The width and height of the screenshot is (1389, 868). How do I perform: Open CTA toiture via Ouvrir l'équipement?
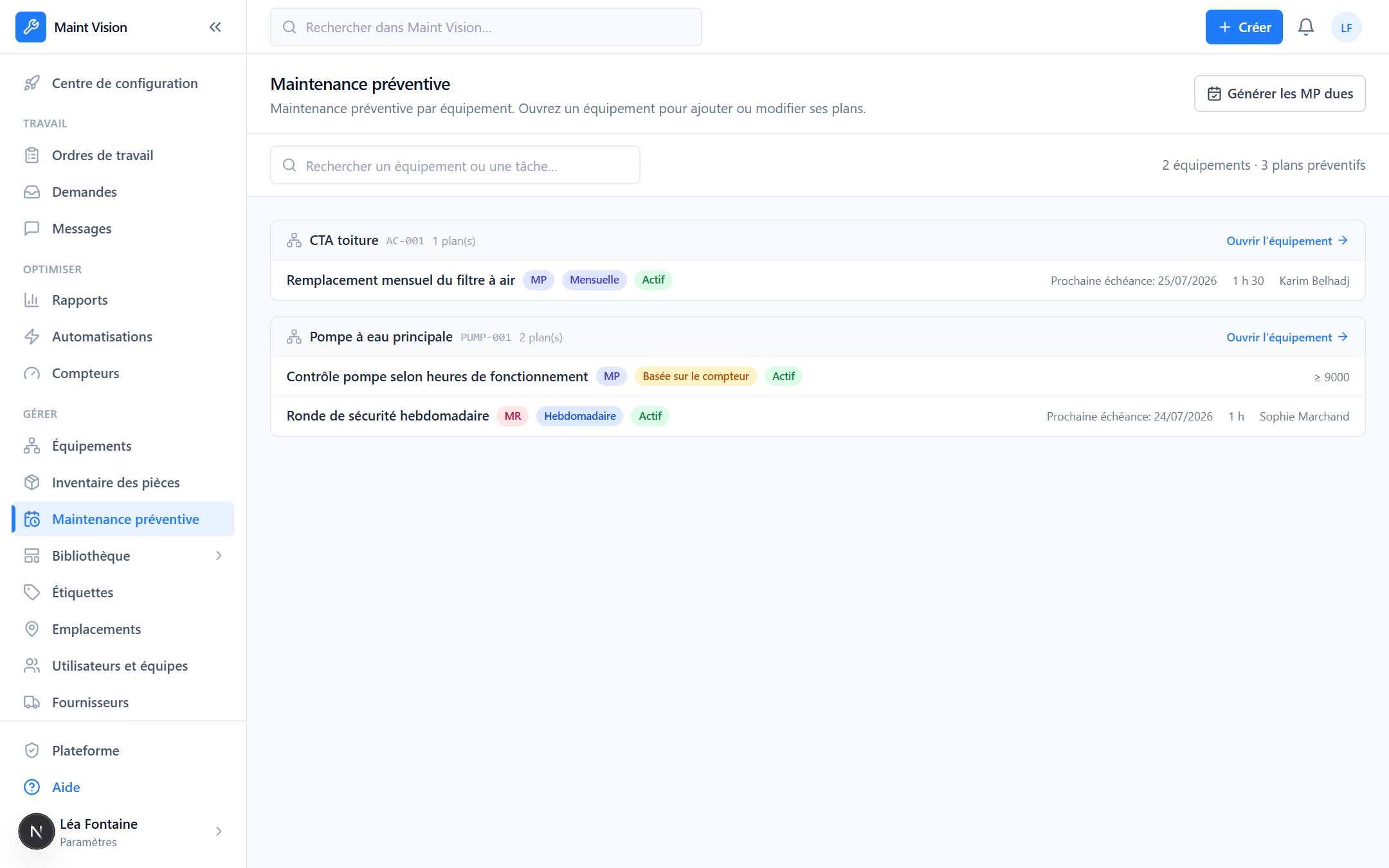(1287, 241)
